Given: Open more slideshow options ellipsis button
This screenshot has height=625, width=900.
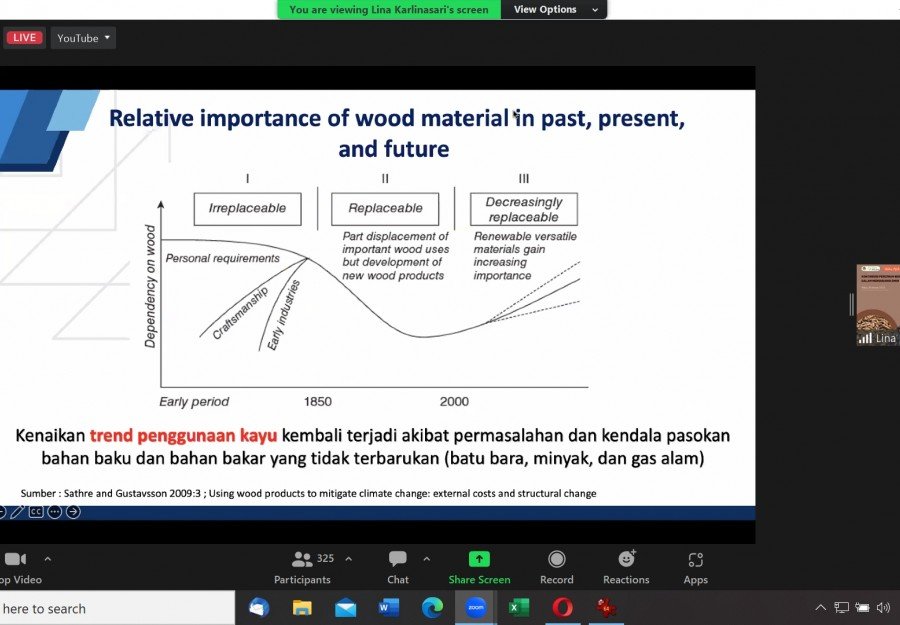Looking at the screenshot, I should (55, 511).
